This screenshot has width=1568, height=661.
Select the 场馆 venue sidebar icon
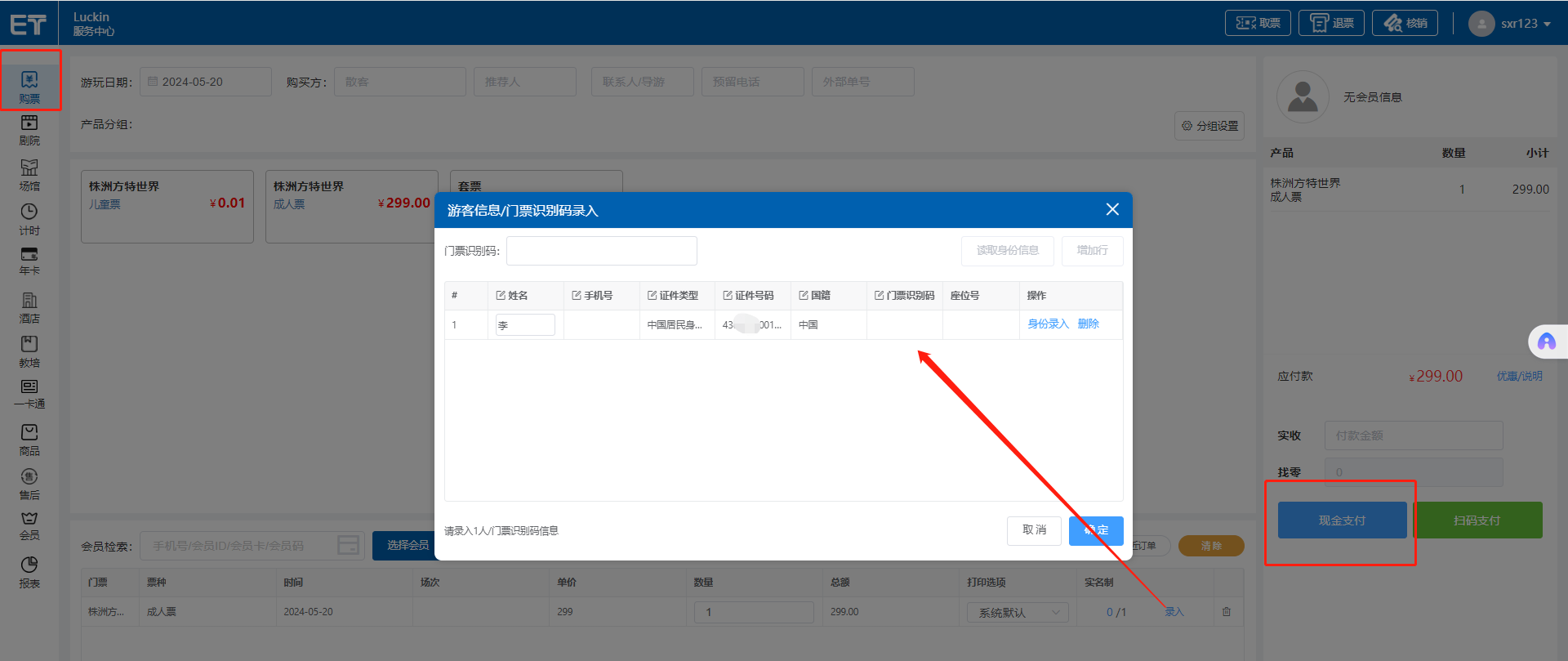pyautogui.click(x=29, y=174)
